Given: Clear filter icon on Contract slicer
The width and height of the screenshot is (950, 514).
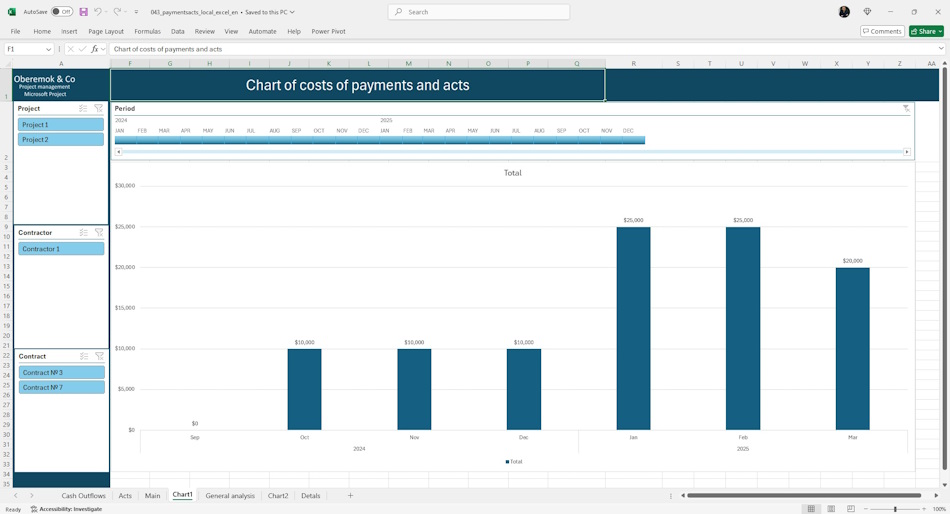Looking at the screenshot, I should pos(99,356).
